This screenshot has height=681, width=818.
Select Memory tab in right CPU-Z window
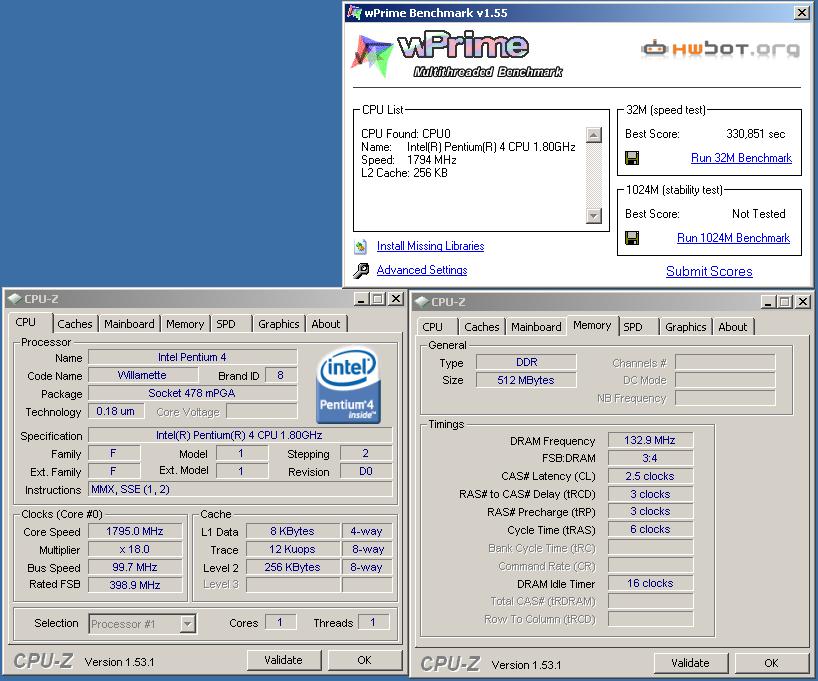[592, 326]
